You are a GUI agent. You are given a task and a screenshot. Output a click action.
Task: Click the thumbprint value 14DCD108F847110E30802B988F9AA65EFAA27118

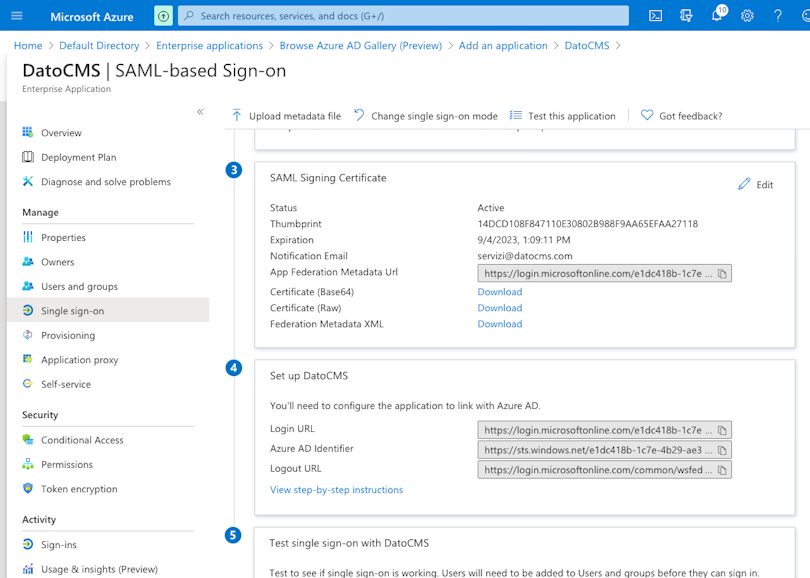point(587,224)
